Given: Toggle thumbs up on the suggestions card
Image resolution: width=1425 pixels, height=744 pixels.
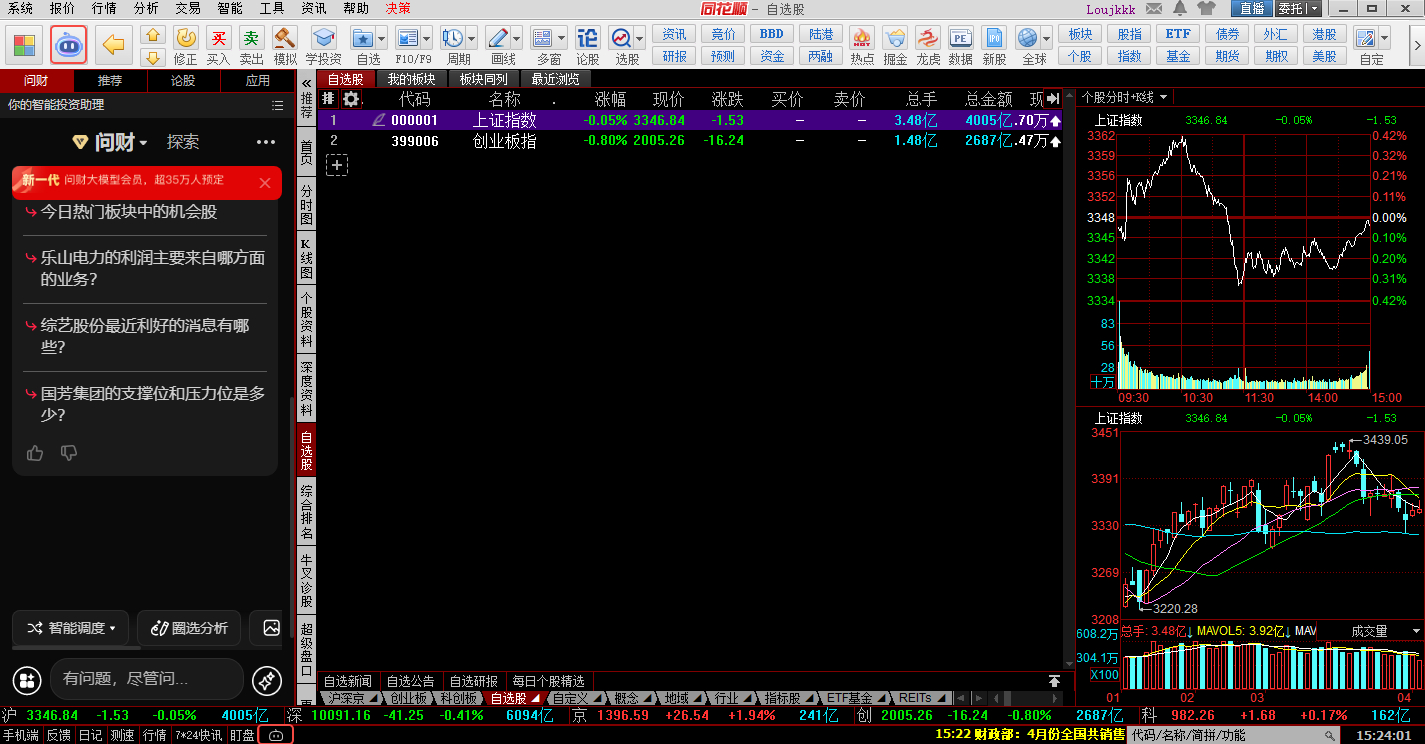Looking at the screenshot, I should (35, 453).
